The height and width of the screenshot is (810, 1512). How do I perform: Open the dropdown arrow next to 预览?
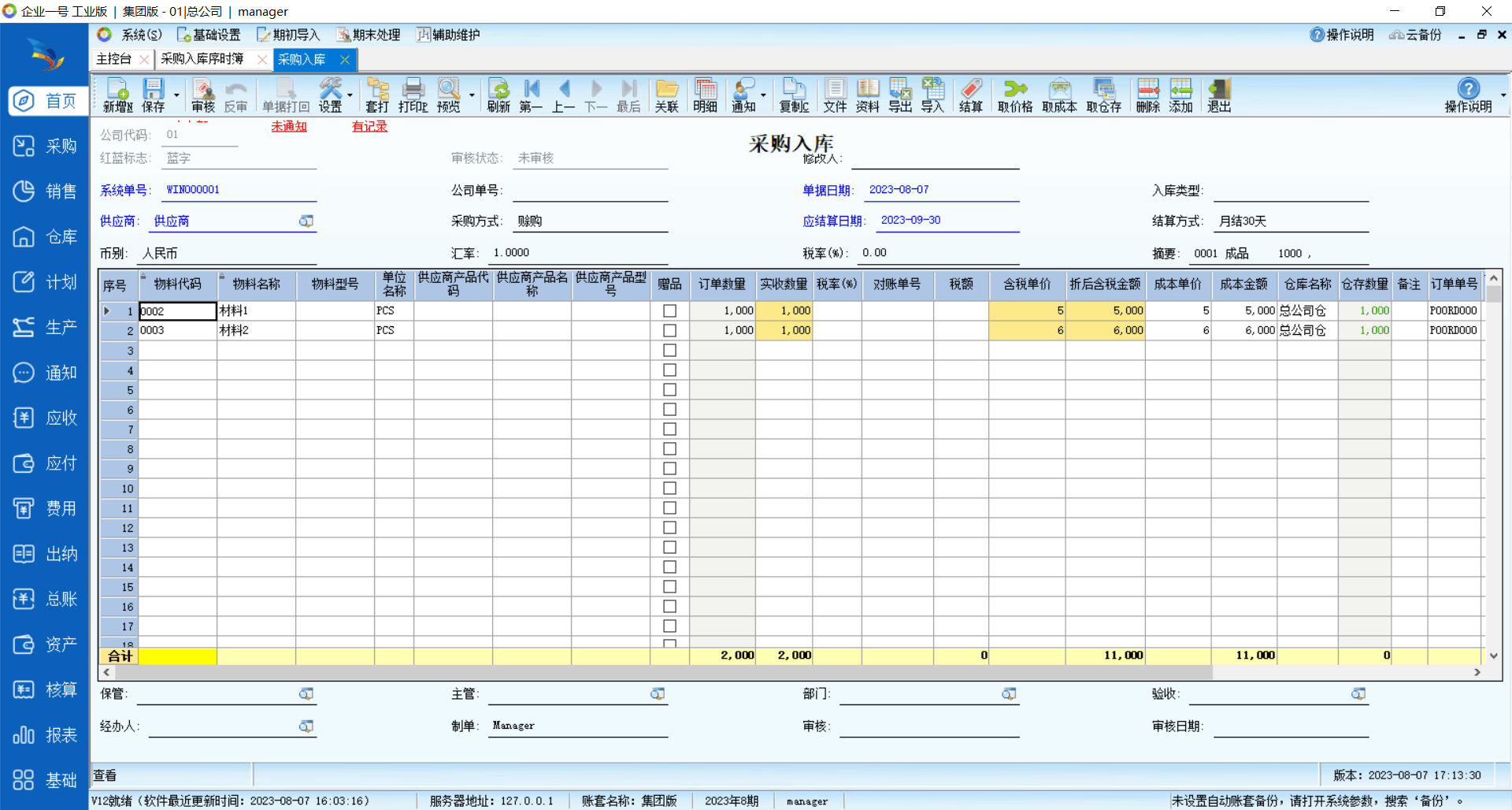pos(472,95)
